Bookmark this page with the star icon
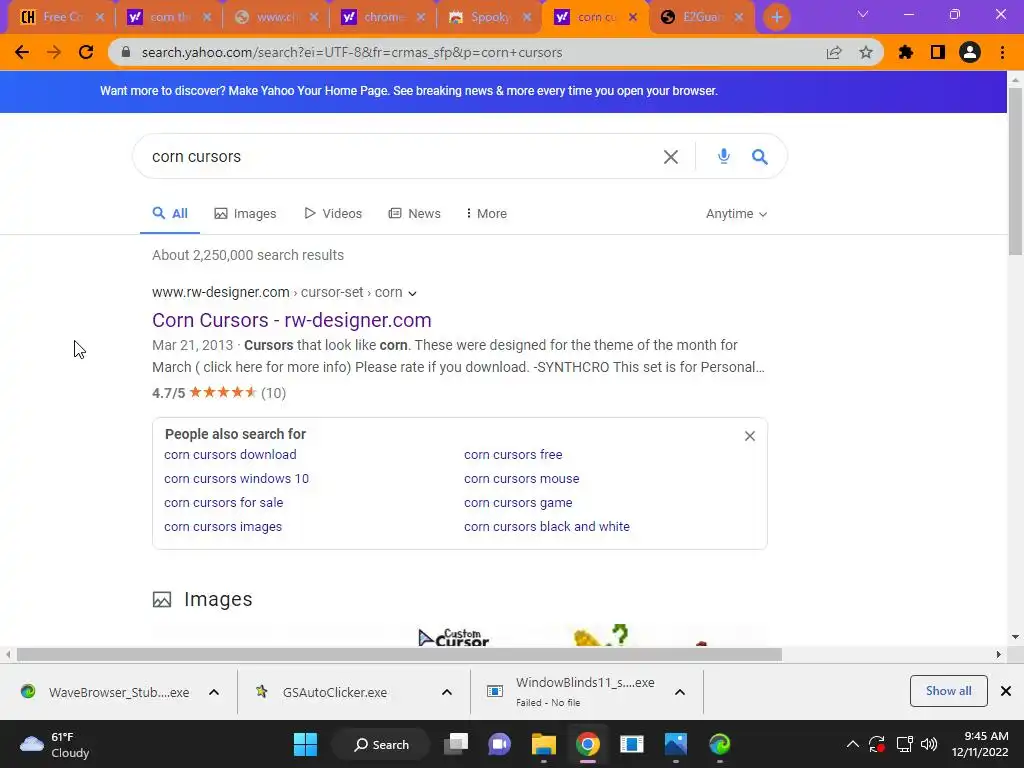Viewport: 1024px width, 768px height. coord(866,52)
